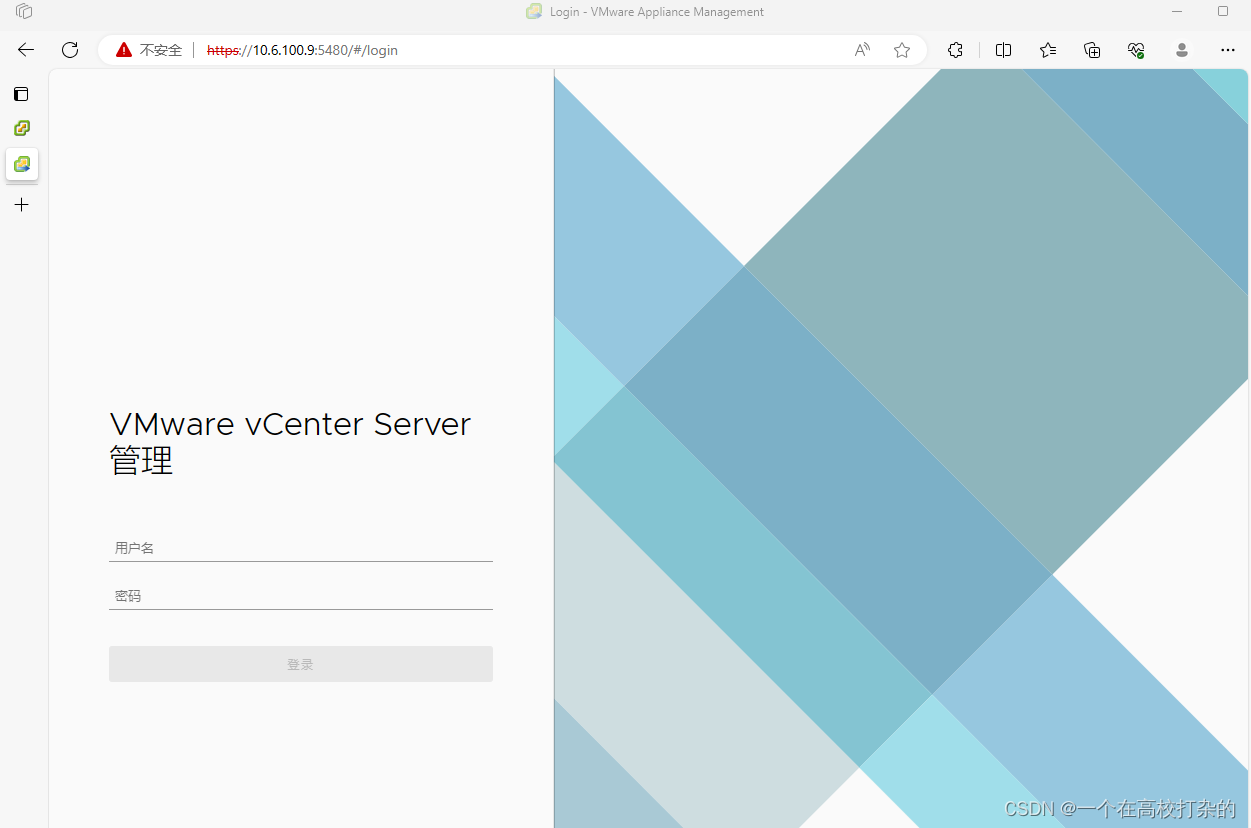Open a new tab with plus icon
1251x828 pixels.
click(x=21, y=205)
